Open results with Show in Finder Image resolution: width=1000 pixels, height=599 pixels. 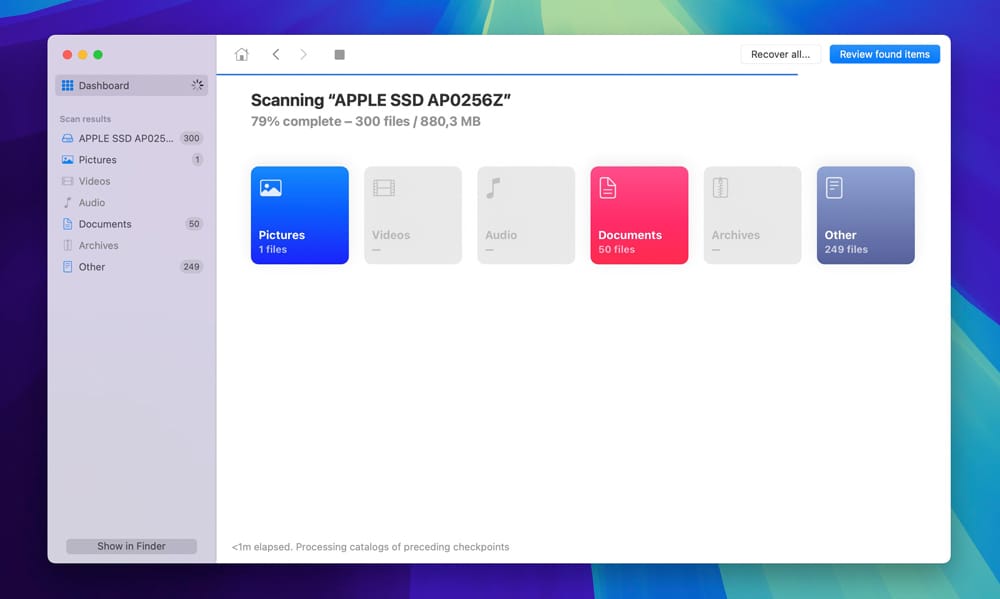131,545
